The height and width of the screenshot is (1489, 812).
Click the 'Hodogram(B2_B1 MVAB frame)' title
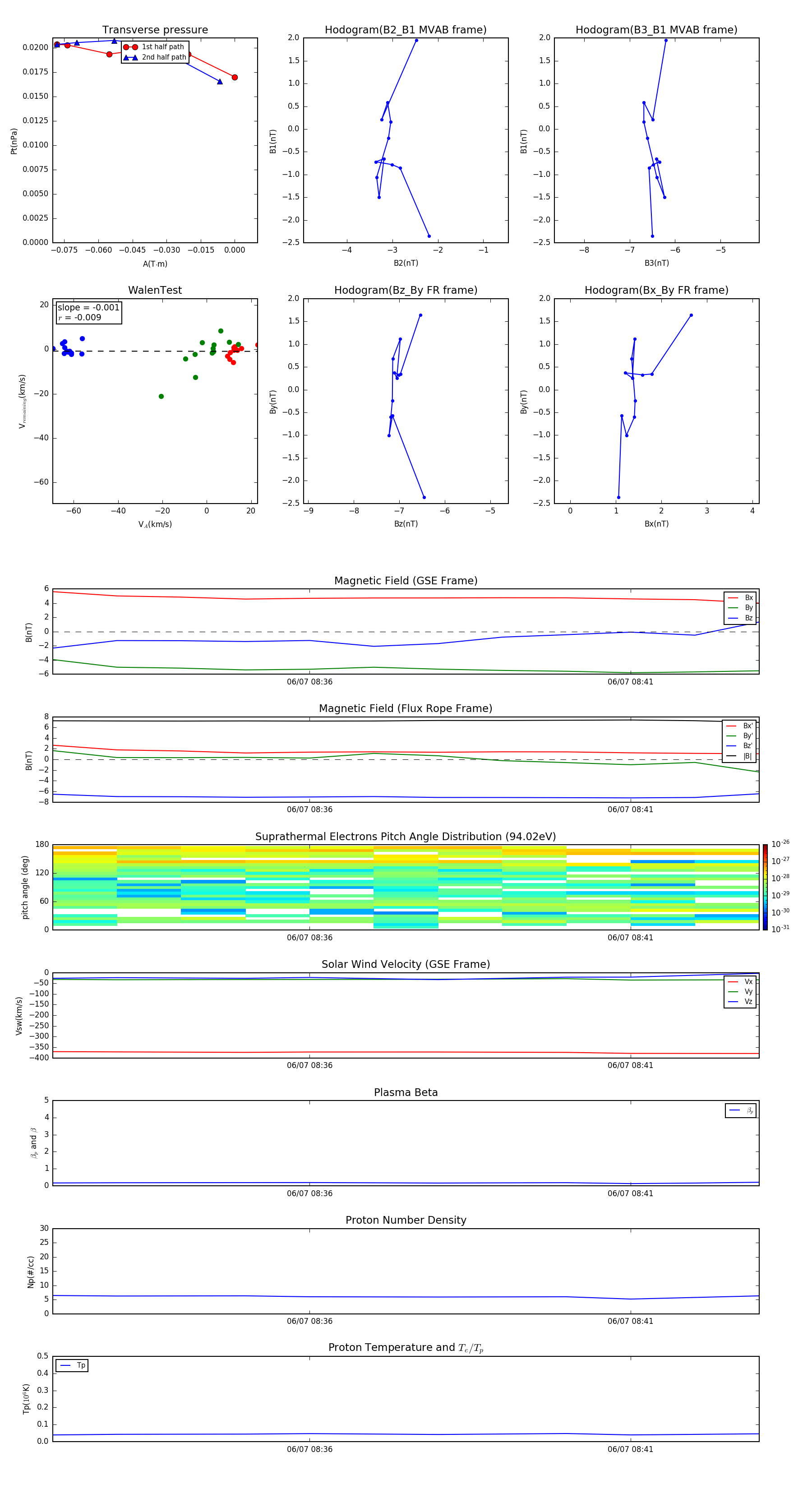[x=406, y=29]
